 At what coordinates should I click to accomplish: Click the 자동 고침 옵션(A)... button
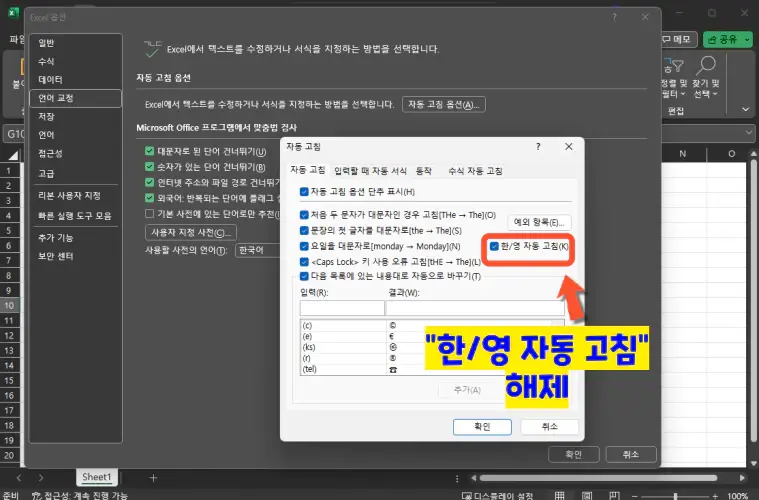(x=443, y=105)
